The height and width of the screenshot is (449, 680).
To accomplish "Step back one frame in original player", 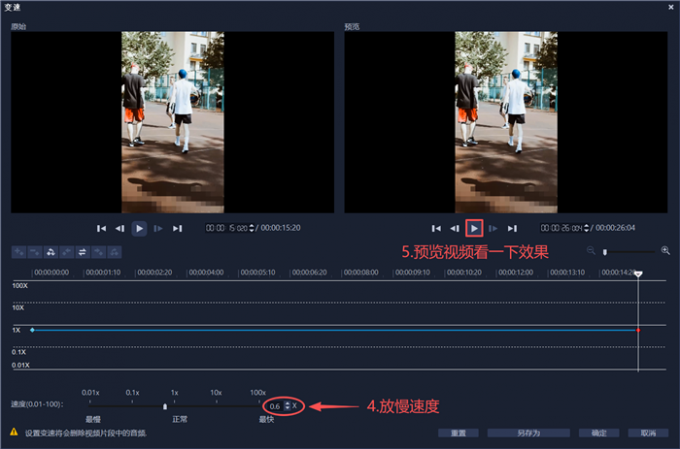I will click(x=120, y=229).
